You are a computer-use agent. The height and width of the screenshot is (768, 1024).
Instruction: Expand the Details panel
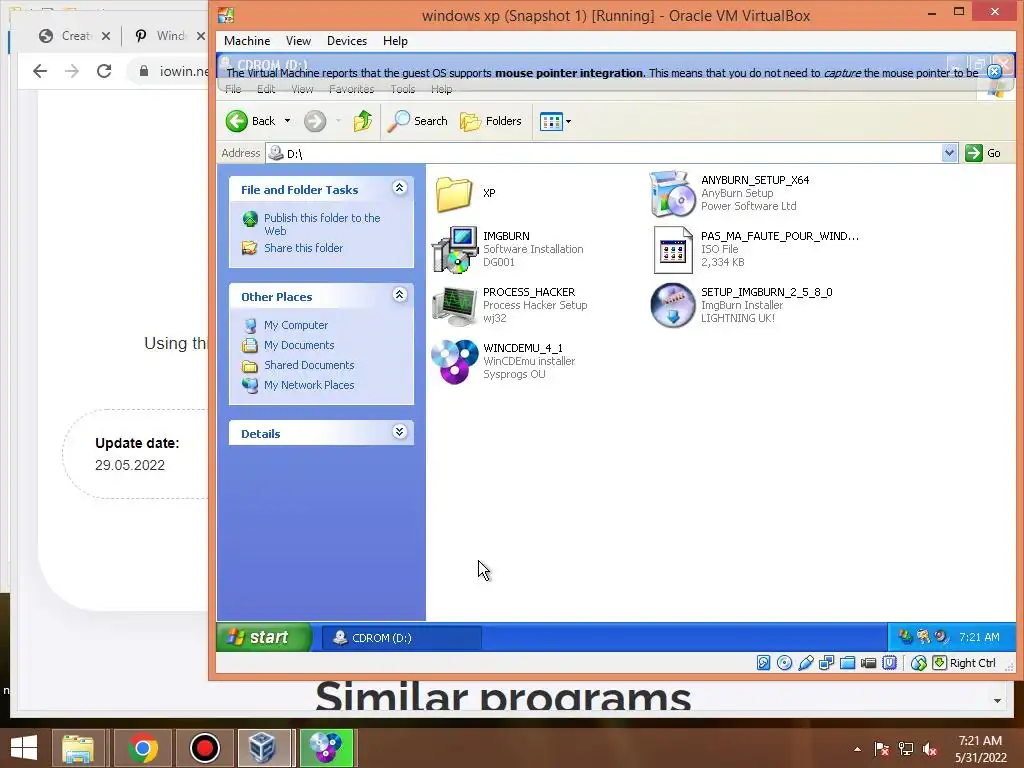point(400,432)
